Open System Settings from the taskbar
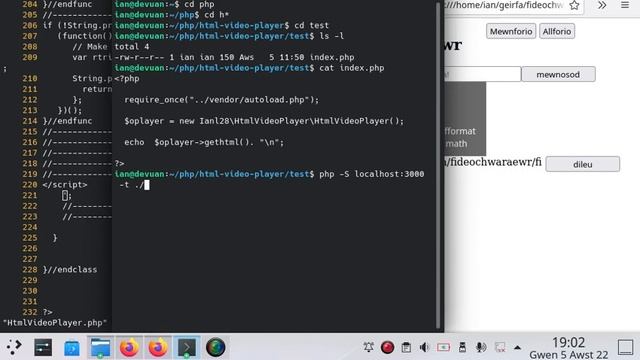The height and width of the screenshot is (360, 640). (x=43, y=347)
